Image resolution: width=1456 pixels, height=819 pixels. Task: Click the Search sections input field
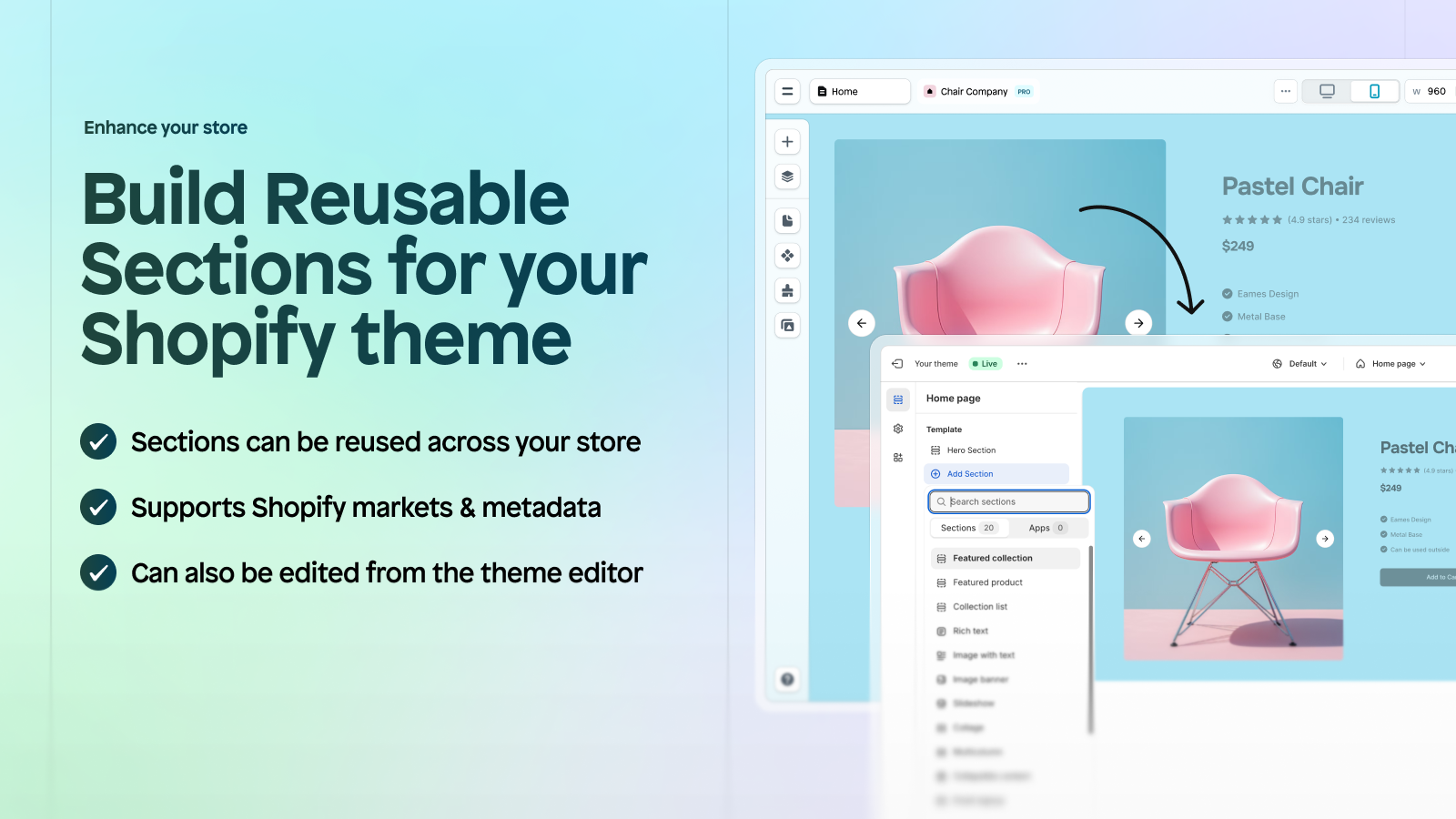pos(1009,501)
